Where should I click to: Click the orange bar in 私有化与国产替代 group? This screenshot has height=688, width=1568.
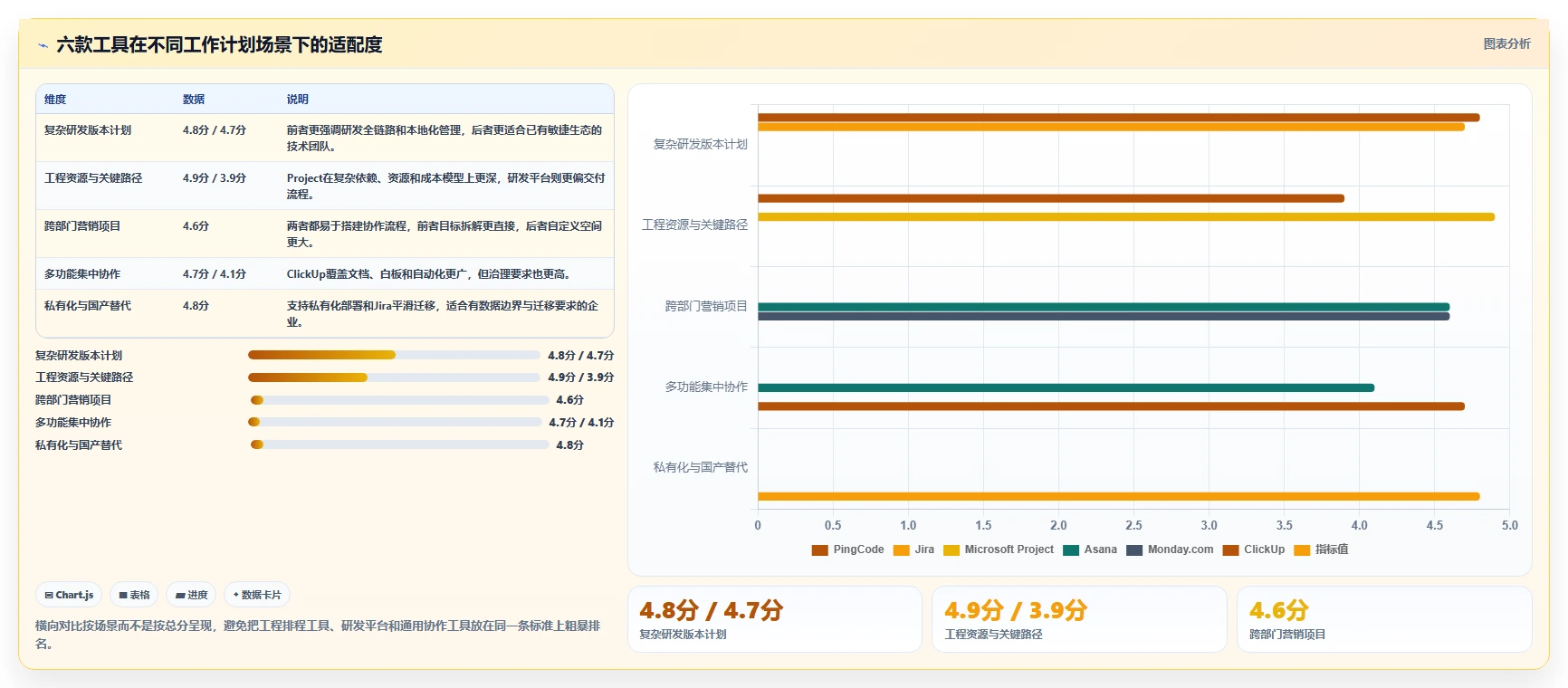click(1118, 496)
